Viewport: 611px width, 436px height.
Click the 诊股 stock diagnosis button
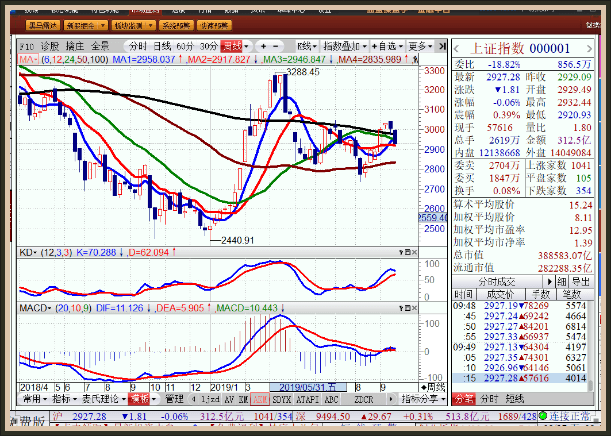(x=50, y=47)
